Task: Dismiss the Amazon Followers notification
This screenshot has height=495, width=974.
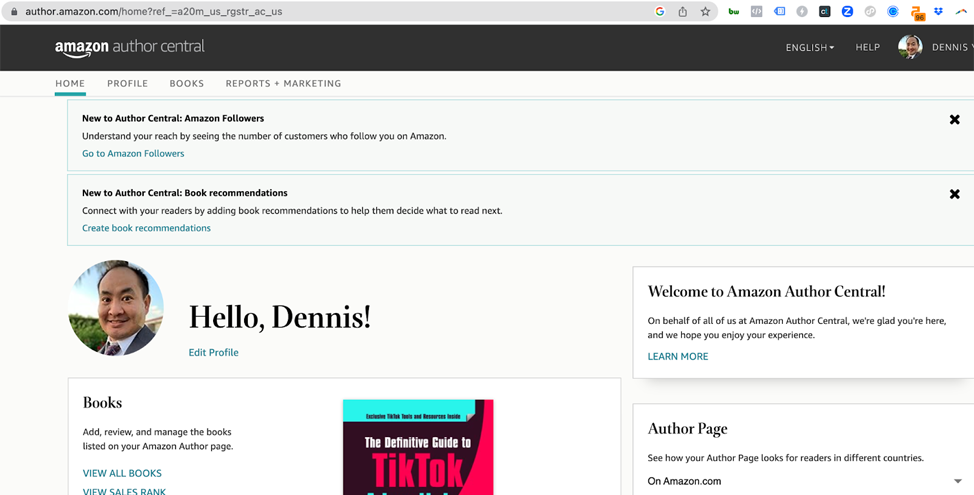Action: (x=955, y=119)
